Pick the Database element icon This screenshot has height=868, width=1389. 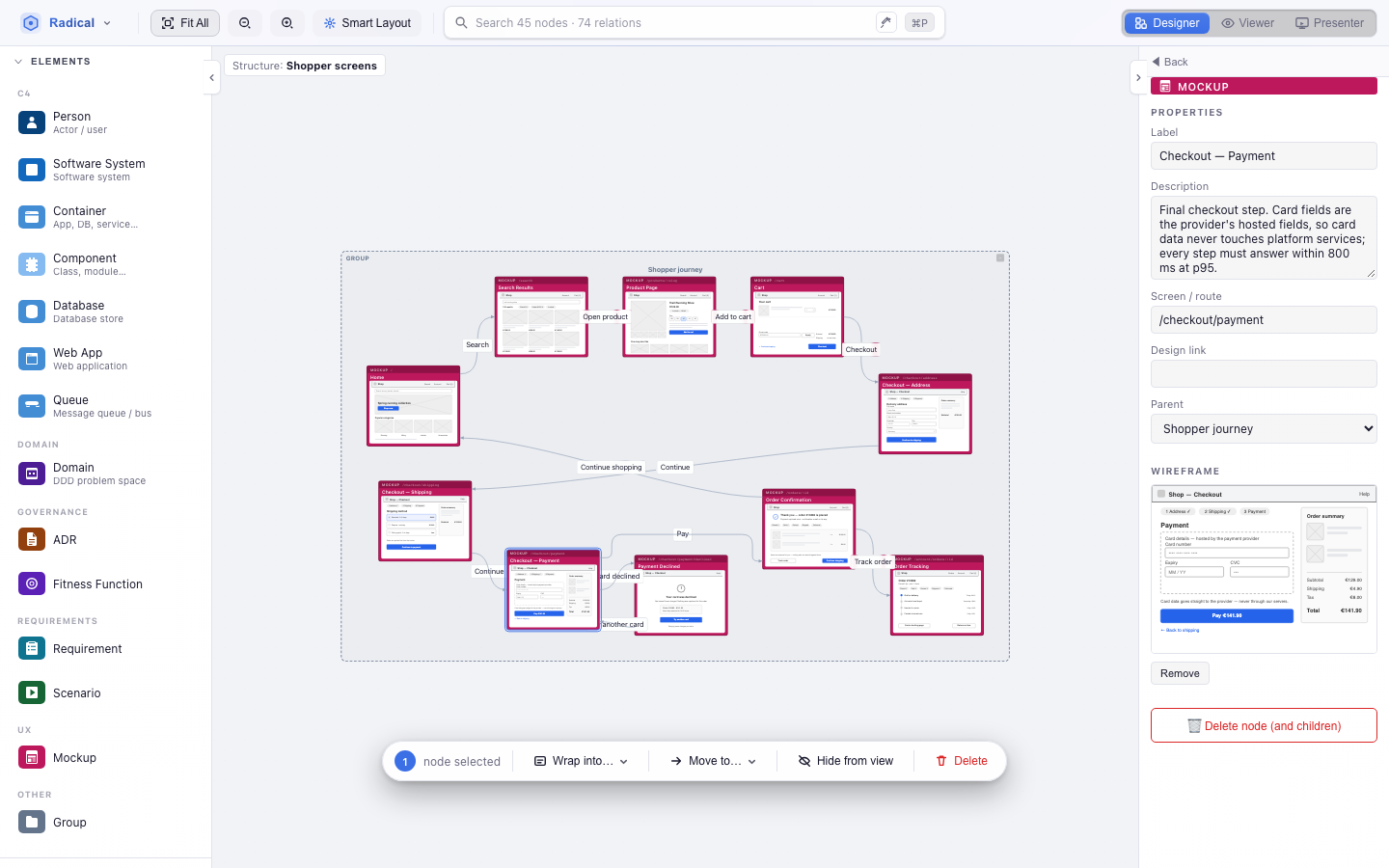click(x=32, y=312)
